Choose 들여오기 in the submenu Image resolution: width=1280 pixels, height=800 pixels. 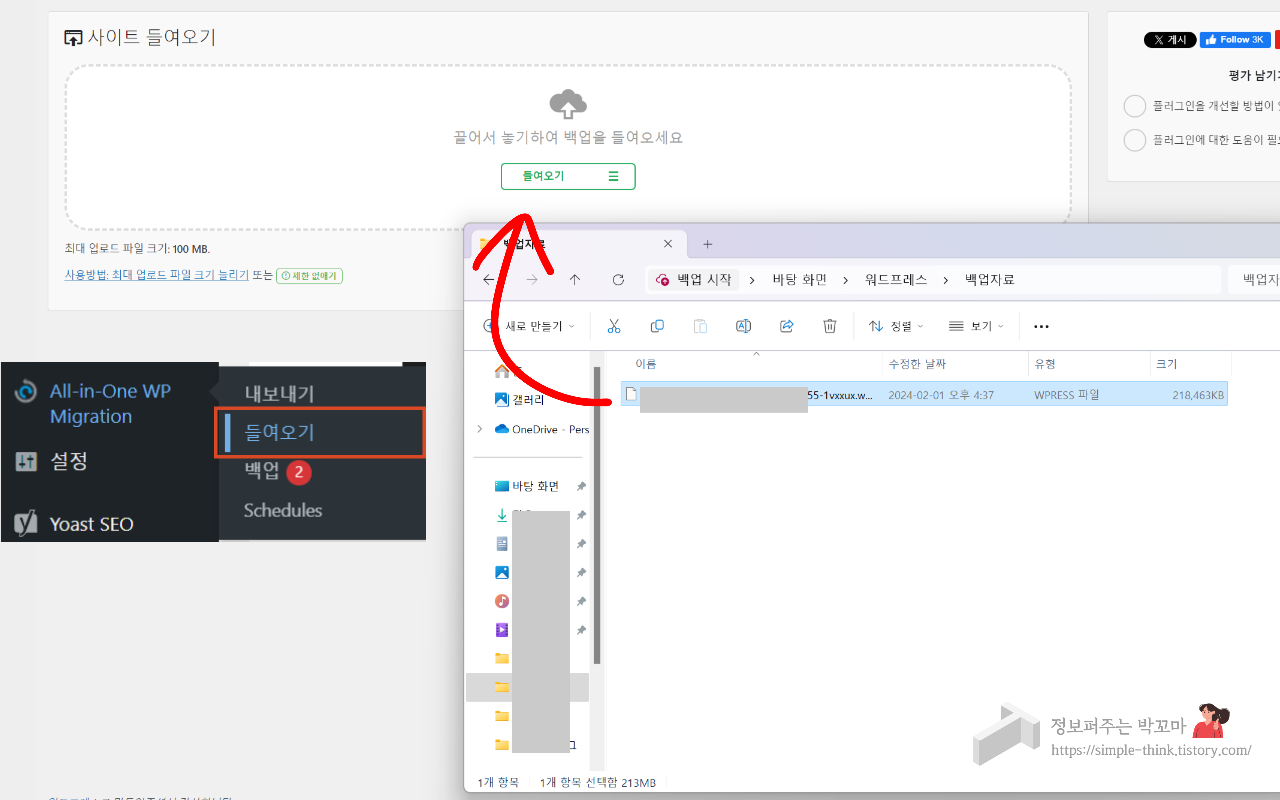(321, 432)
